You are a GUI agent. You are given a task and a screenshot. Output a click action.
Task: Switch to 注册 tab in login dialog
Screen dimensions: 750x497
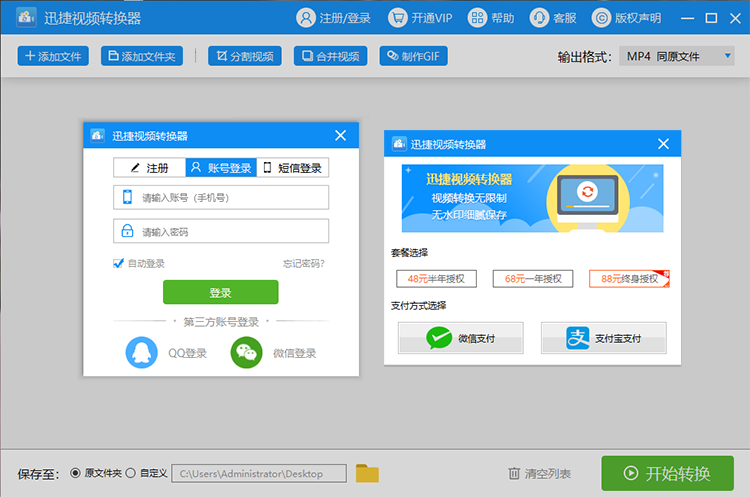point(150,168)
